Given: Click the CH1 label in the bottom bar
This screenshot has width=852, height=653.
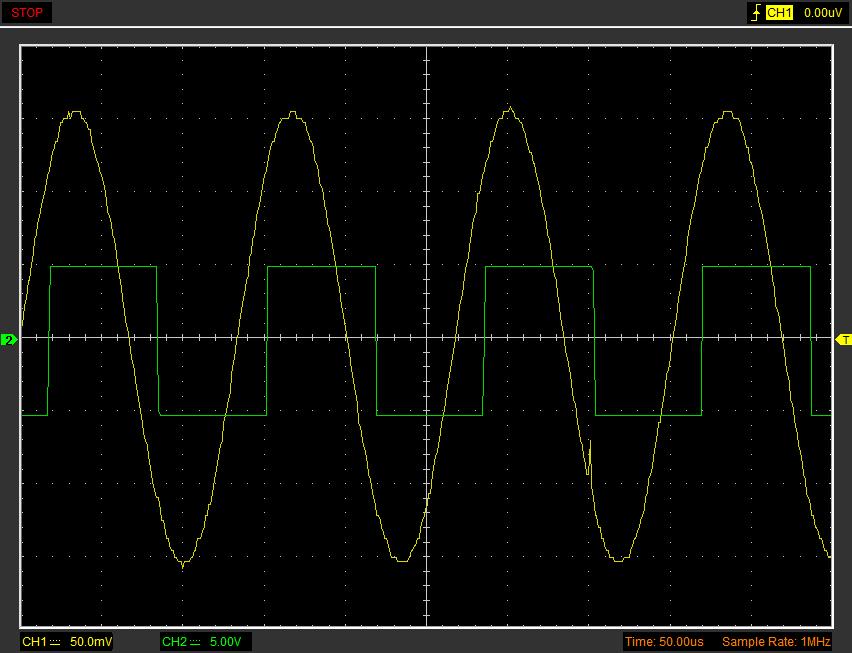Looking at the screenshot, I should 34,641.
